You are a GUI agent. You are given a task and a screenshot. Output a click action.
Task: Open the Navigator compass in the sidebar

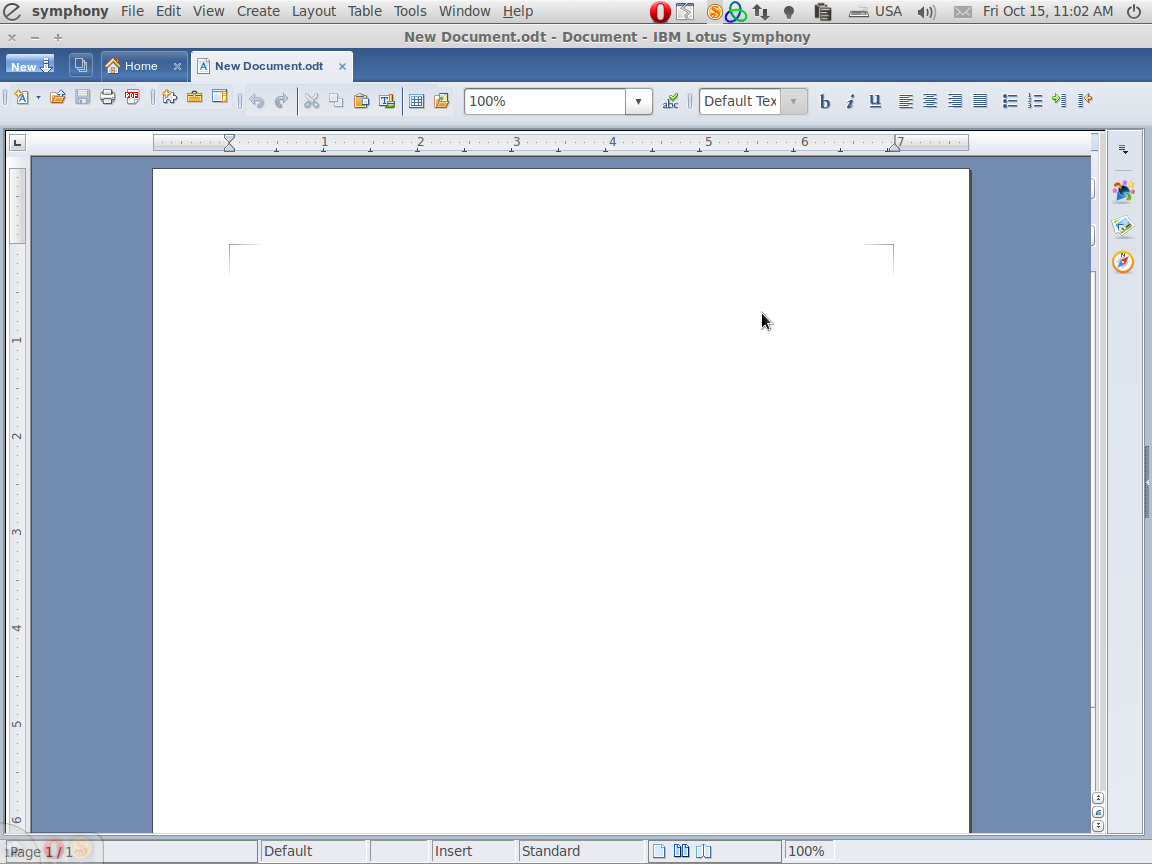[1123, 262]
